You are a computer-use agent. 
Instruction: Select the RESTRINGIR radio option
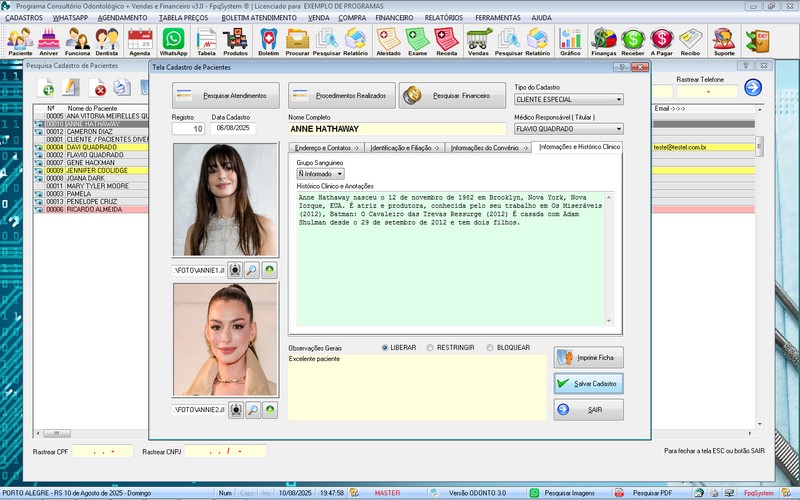coord(430,348)
